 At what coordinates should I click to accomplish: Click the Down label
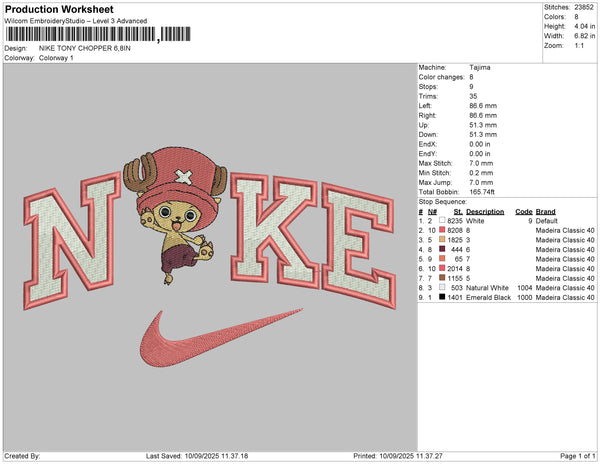(428, 134)
